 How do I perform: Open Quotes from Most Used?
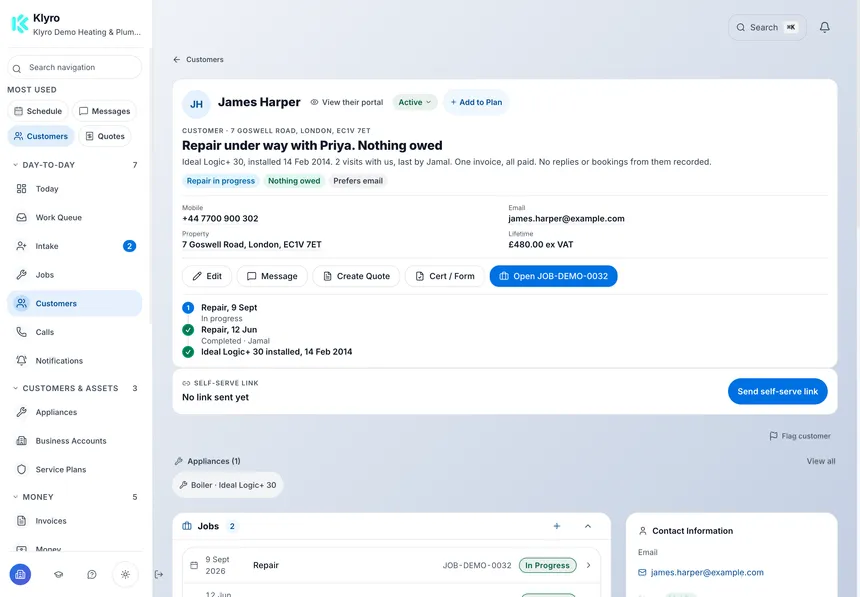coord(105,136)
